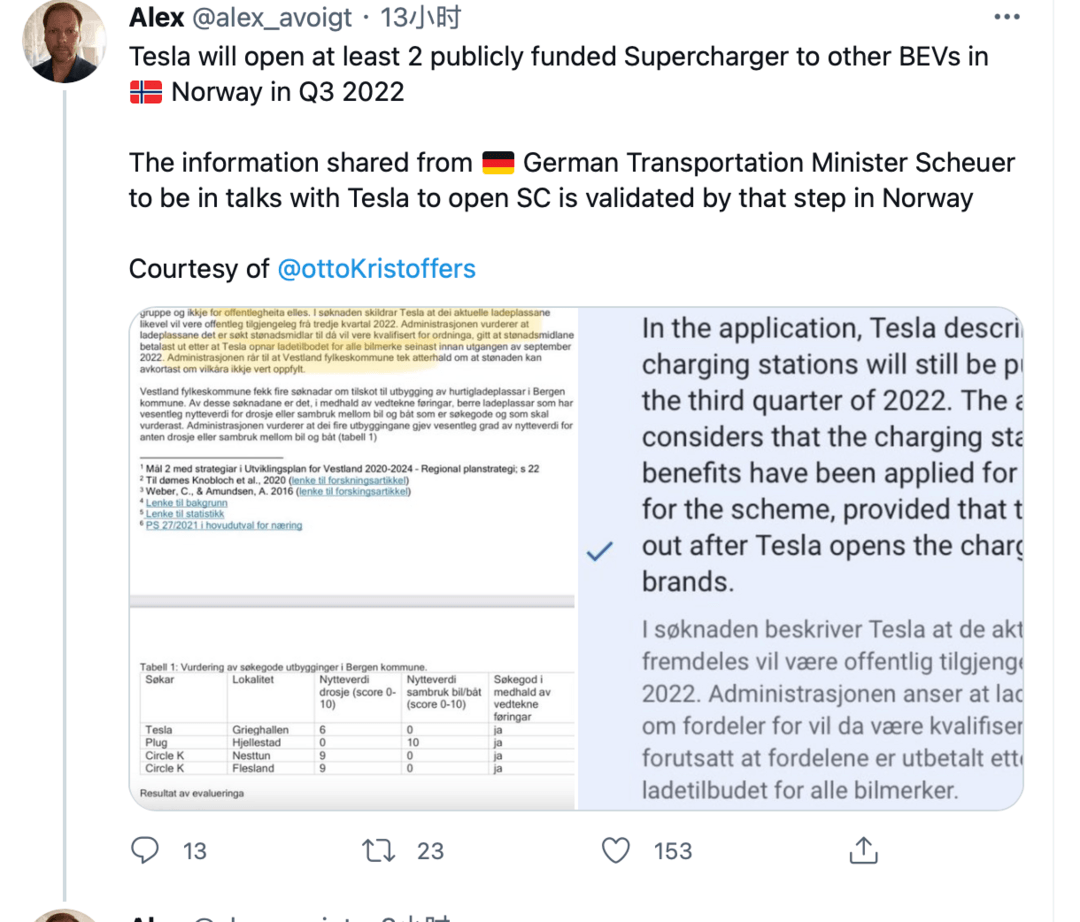This screenshot has height=922, width=1080.
Task: Click the like count 153
Action: (x=673, y=851)
